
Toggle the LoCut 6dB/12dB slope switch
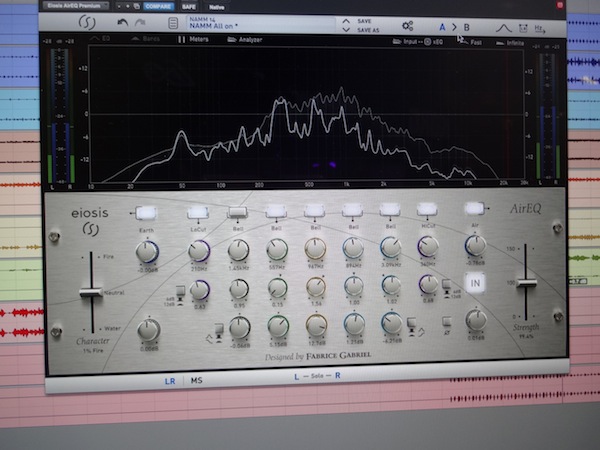click(180, 293)
